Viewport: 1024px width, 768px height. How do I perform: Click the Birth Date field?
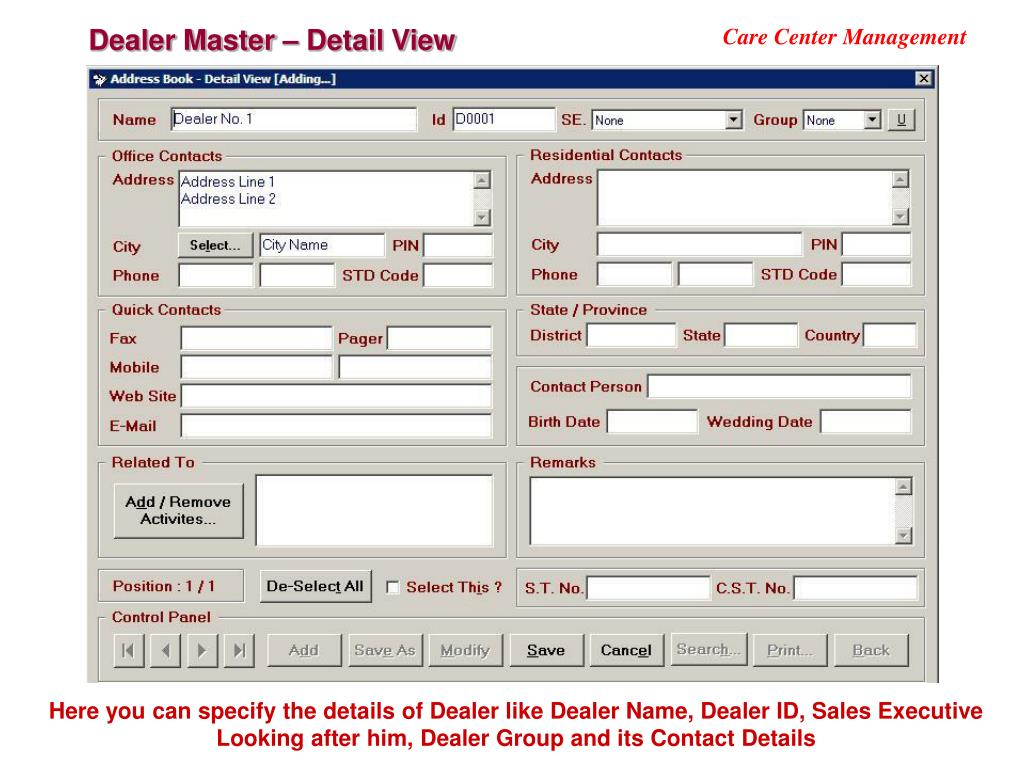click(652, 421)
